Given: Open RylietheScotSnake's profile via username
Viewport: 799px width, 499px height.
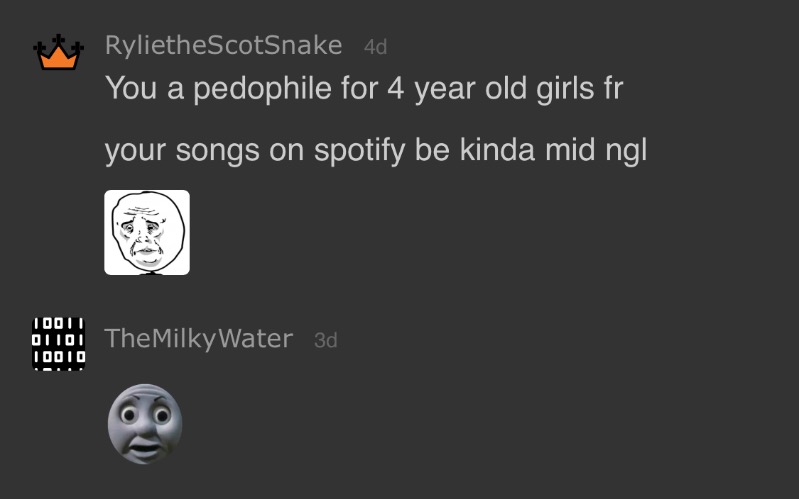Looking at the screenshot, I should click(x=223, y=45).
